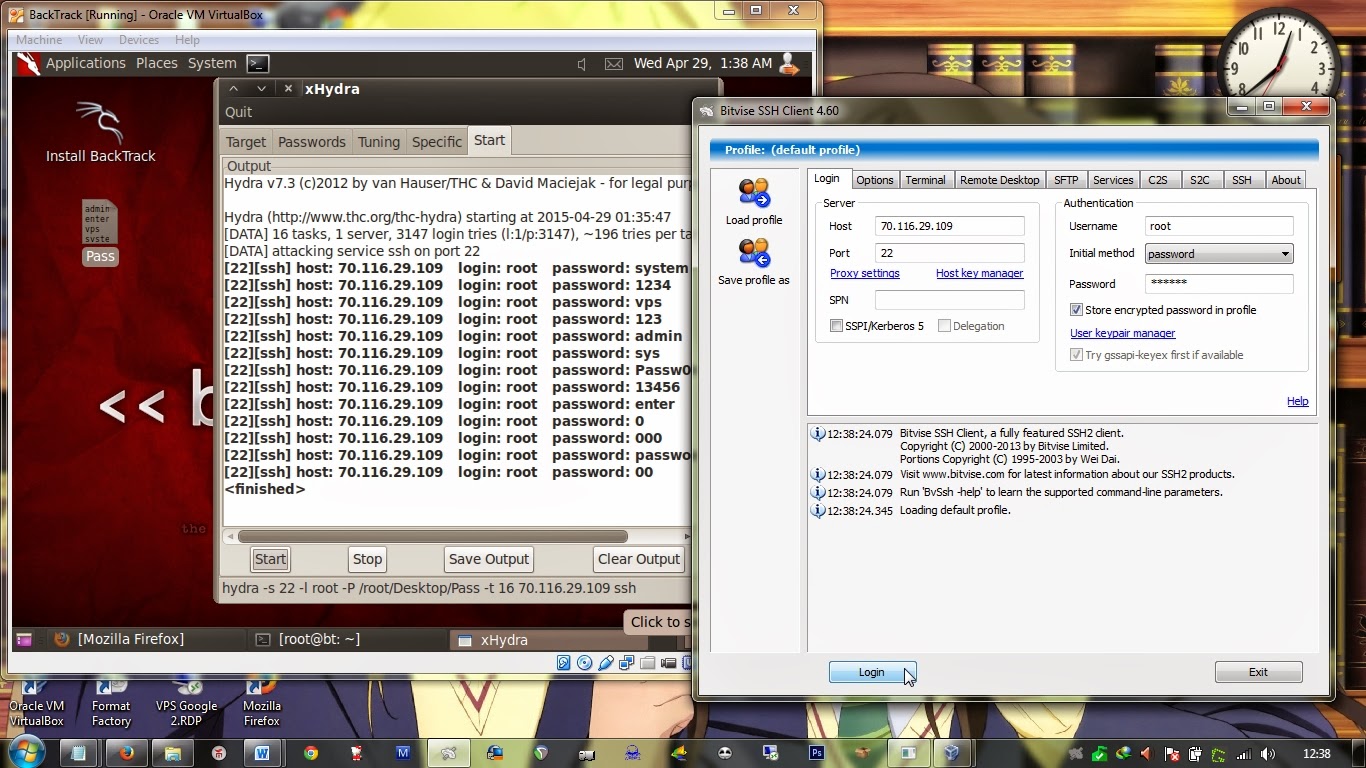The height and width of the screenshot is (768, 1366).
Task: Click the VirtualBox USB status icon
Action: click(x=606, y=662)
